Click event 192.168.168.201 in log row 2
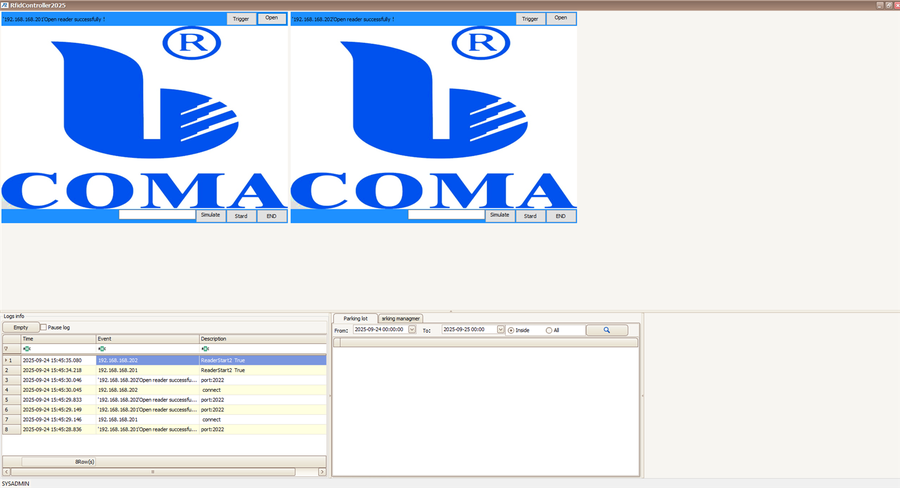The height and width of the screenshot is (488, 900). [x=118, y=370]
